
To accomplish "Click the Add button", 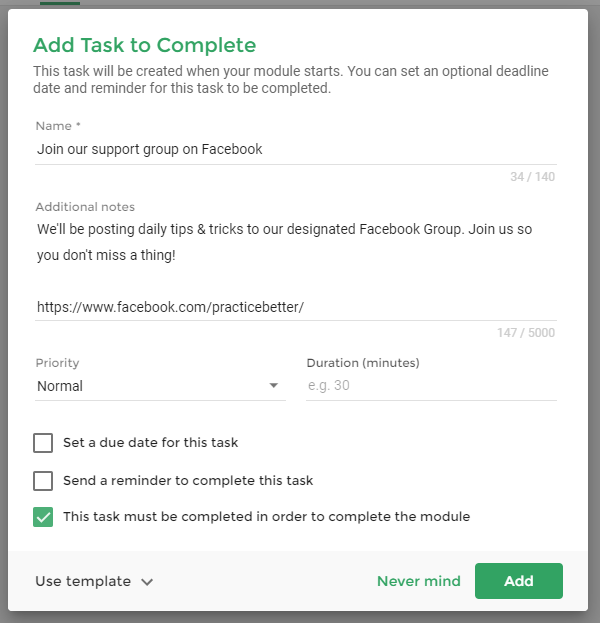I will 519,581.
